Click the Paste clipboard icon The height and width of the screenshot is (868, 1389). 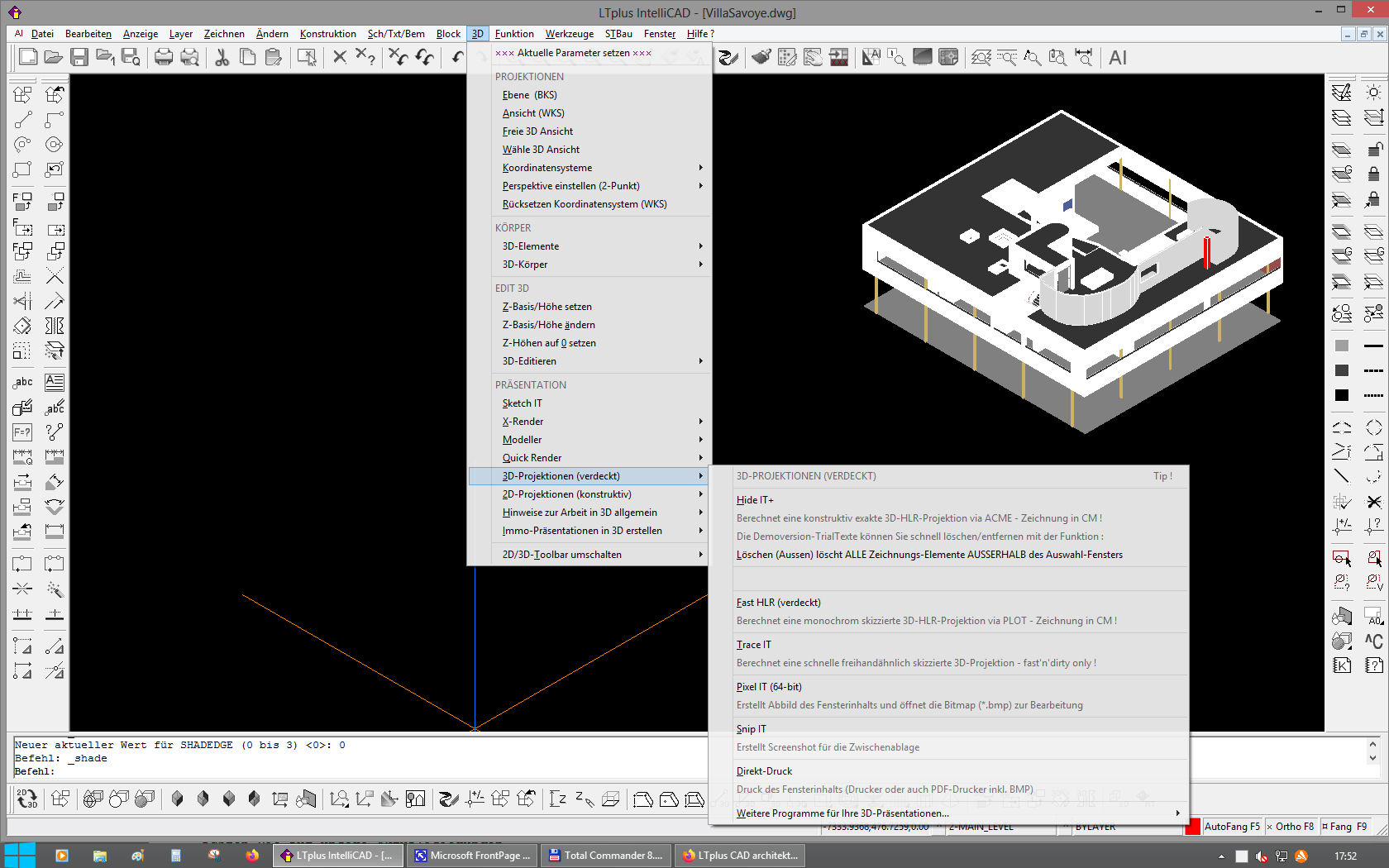pyautogui.click(x=273, y=57)
